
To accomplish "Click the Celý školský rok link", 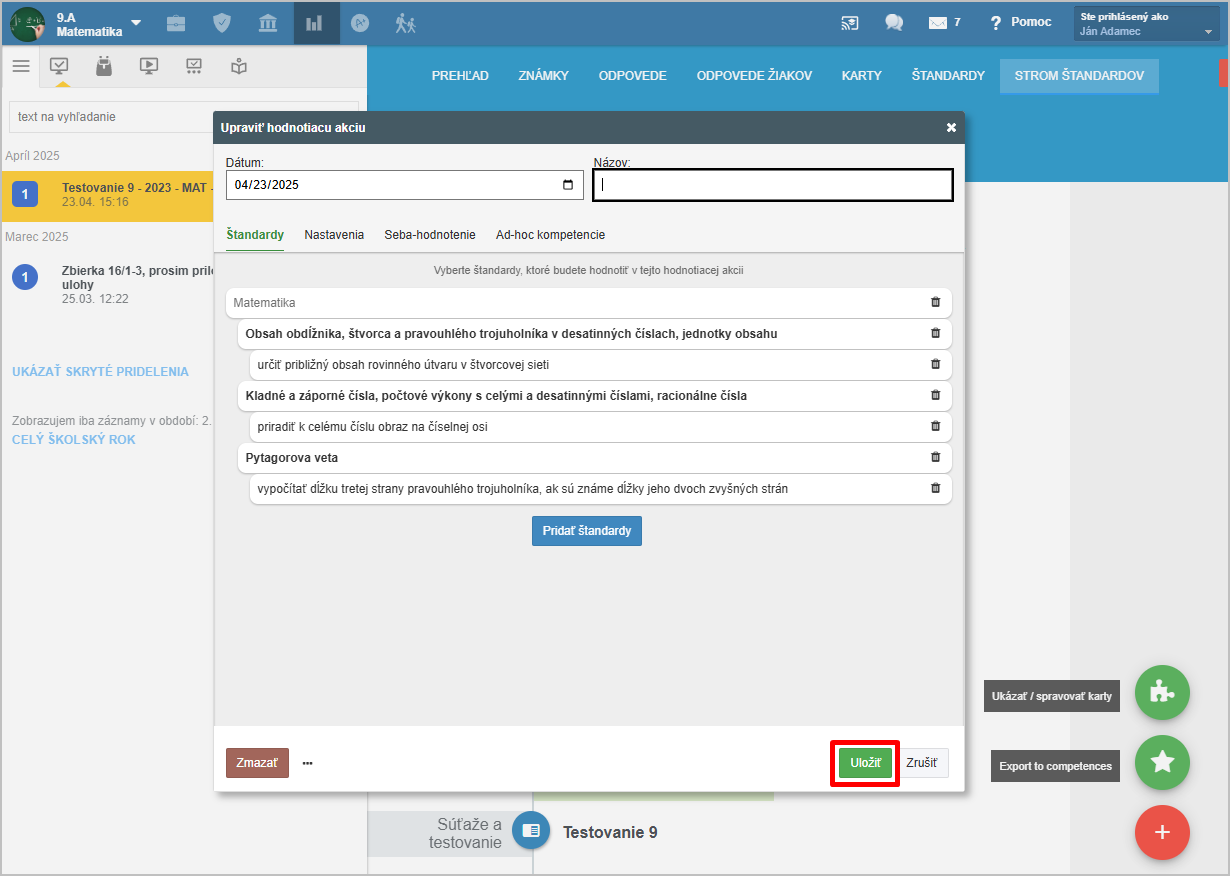I will 74,440.
